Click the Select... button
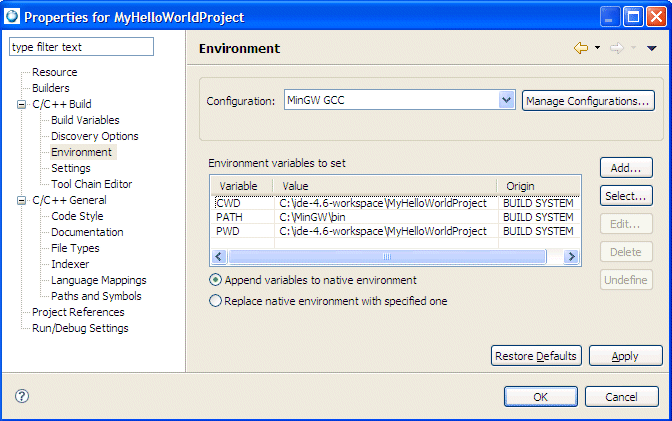Image resolution: width=672 pixels, height=421 pixels. (626, 196)
